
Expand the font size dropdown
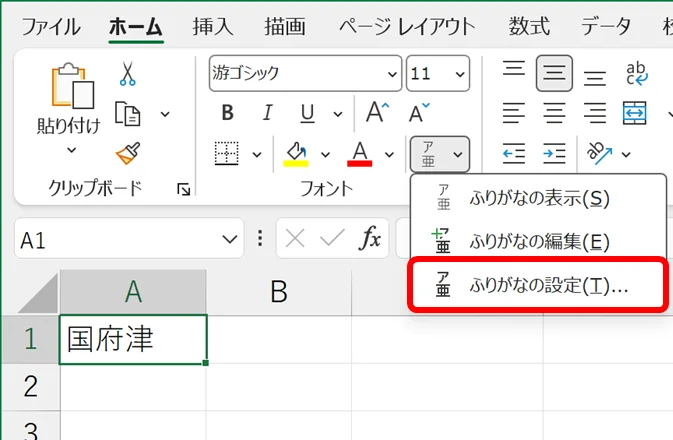click(459, 74)
